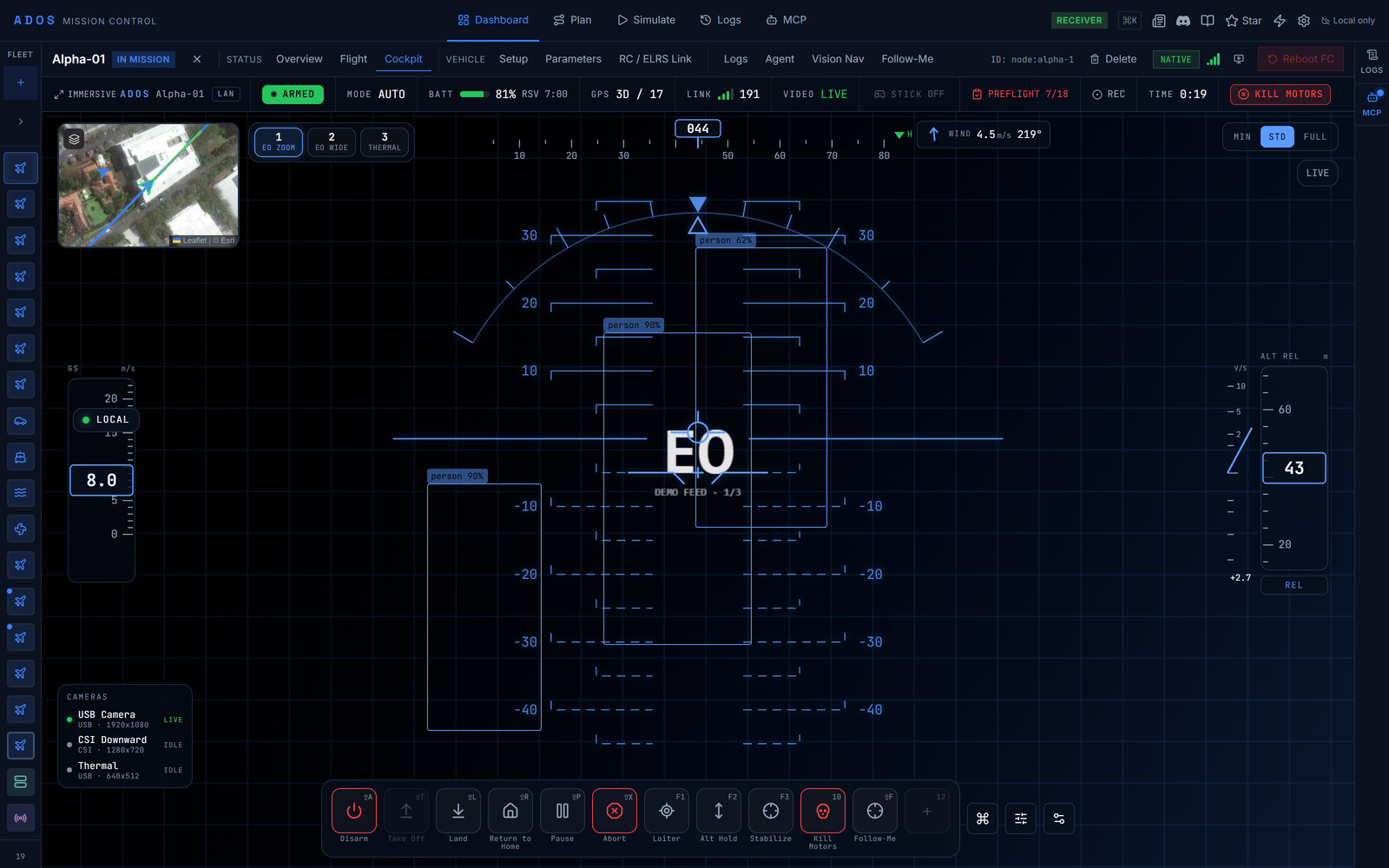
Task: Open the screen-share monitor icon
Action: (1239, 59)
